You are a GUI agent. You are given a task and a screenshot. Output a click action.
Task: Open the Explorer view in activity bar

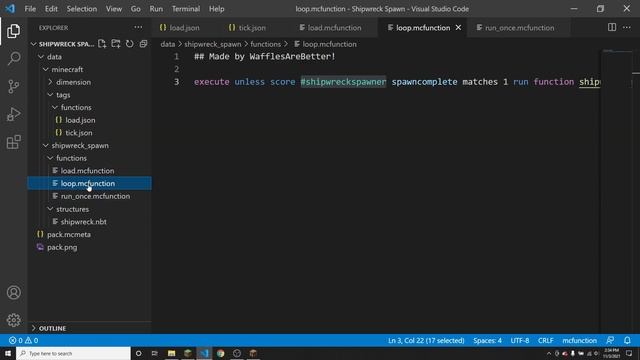(x=13, y=31)
